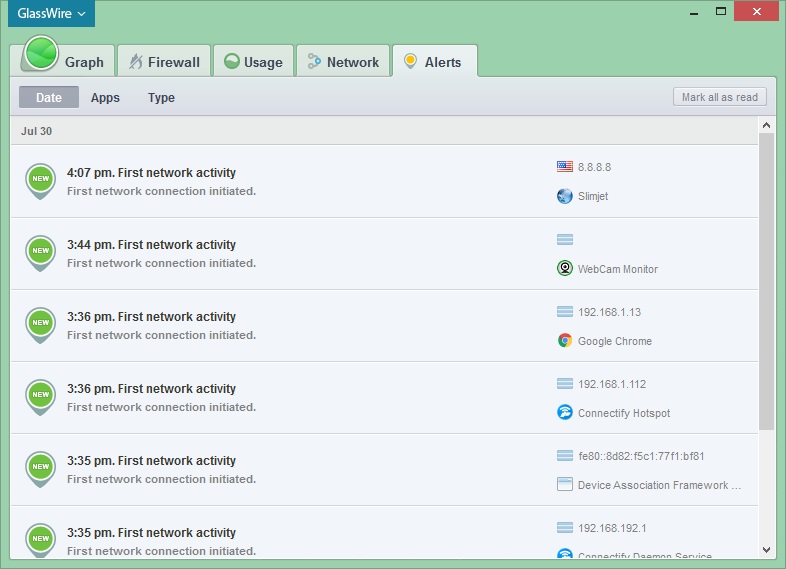This screenshot has width=786, height=569.
Task: Sort alerts by Type
Action: tap(161, 97)
